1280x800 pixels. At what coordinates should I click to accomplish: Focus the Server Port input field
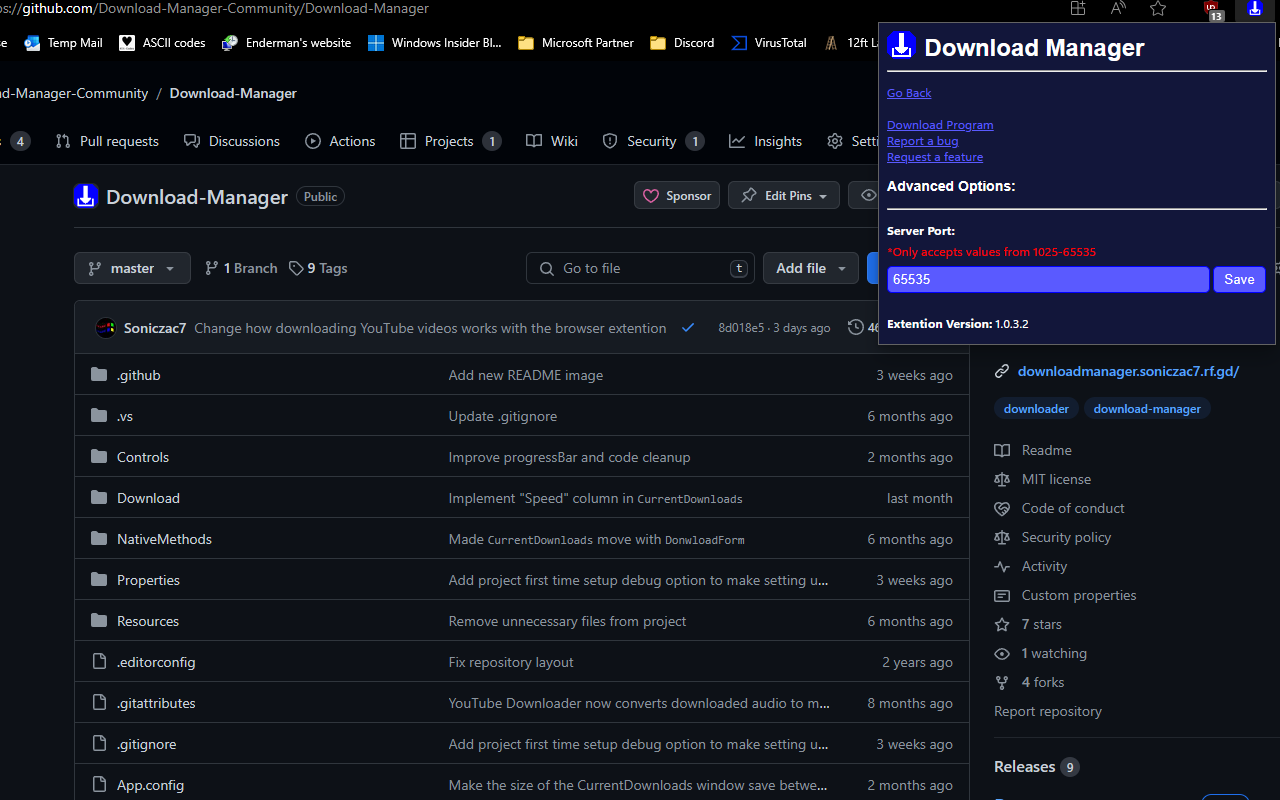coord(1048,280)
